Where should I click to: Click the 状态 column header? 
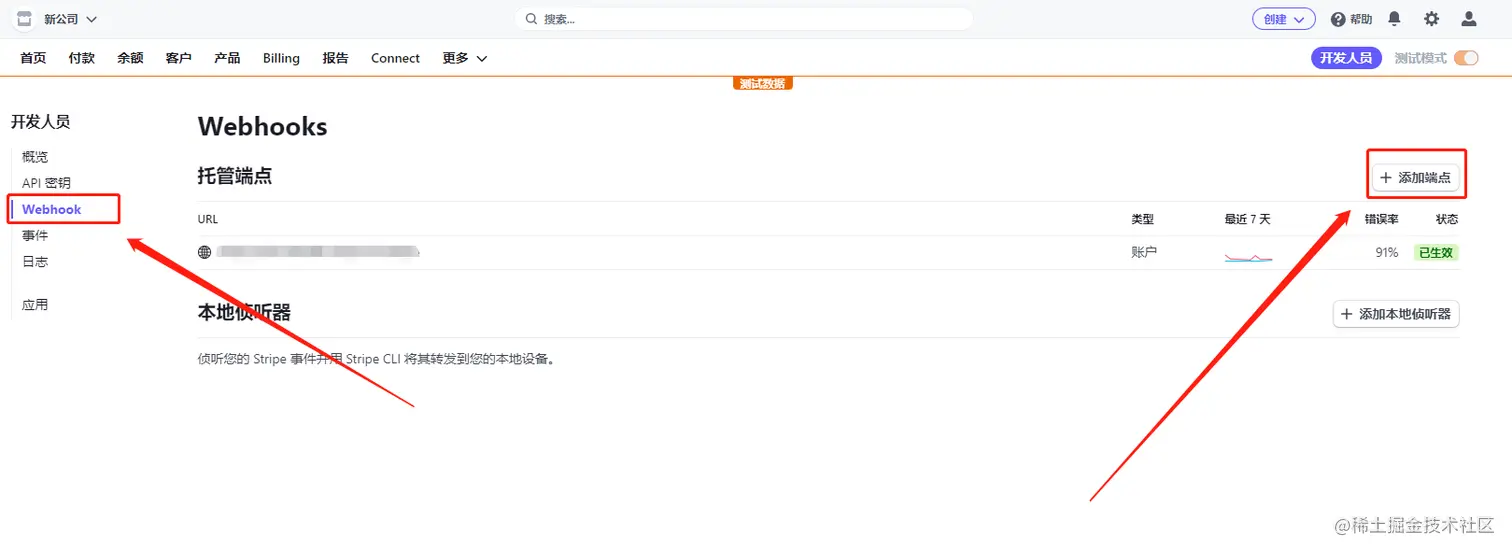click(1447, 219)
